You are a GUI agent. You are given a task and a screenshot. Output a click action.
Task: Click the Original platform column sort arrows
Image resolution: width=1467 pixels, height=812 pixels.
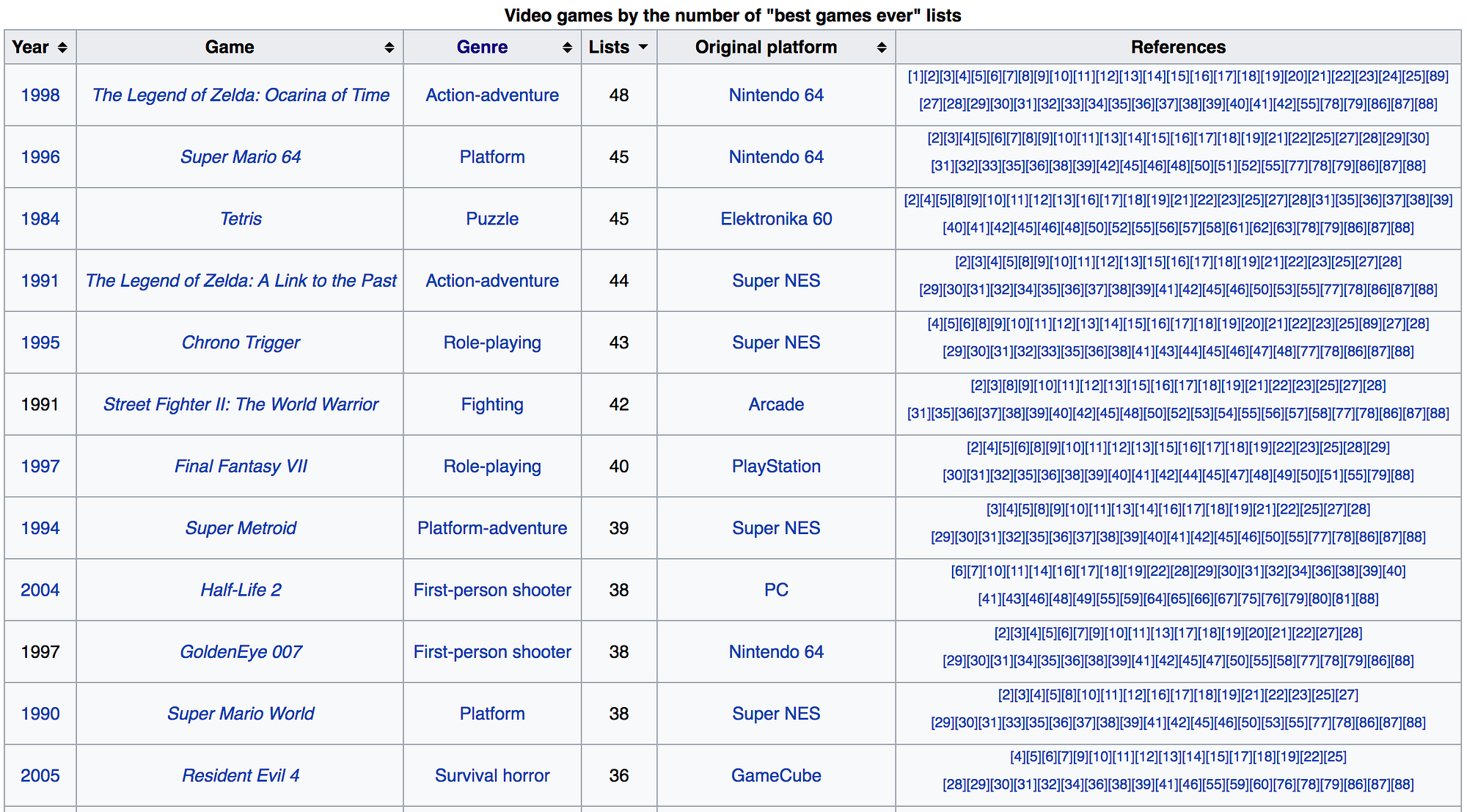pos(882,48)
